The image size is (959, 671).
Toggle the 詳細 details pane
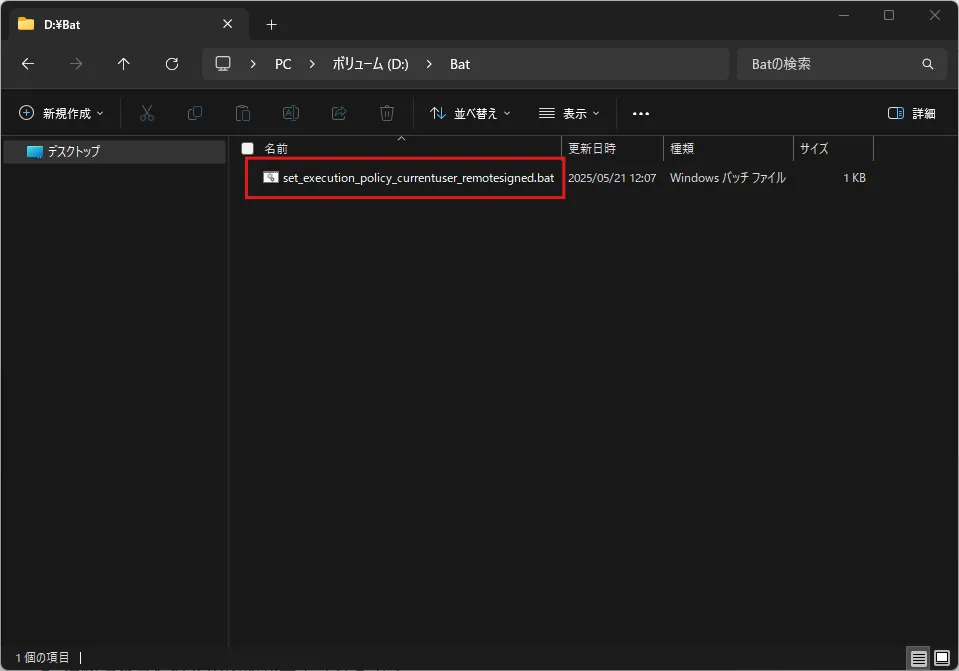(911, 113)
